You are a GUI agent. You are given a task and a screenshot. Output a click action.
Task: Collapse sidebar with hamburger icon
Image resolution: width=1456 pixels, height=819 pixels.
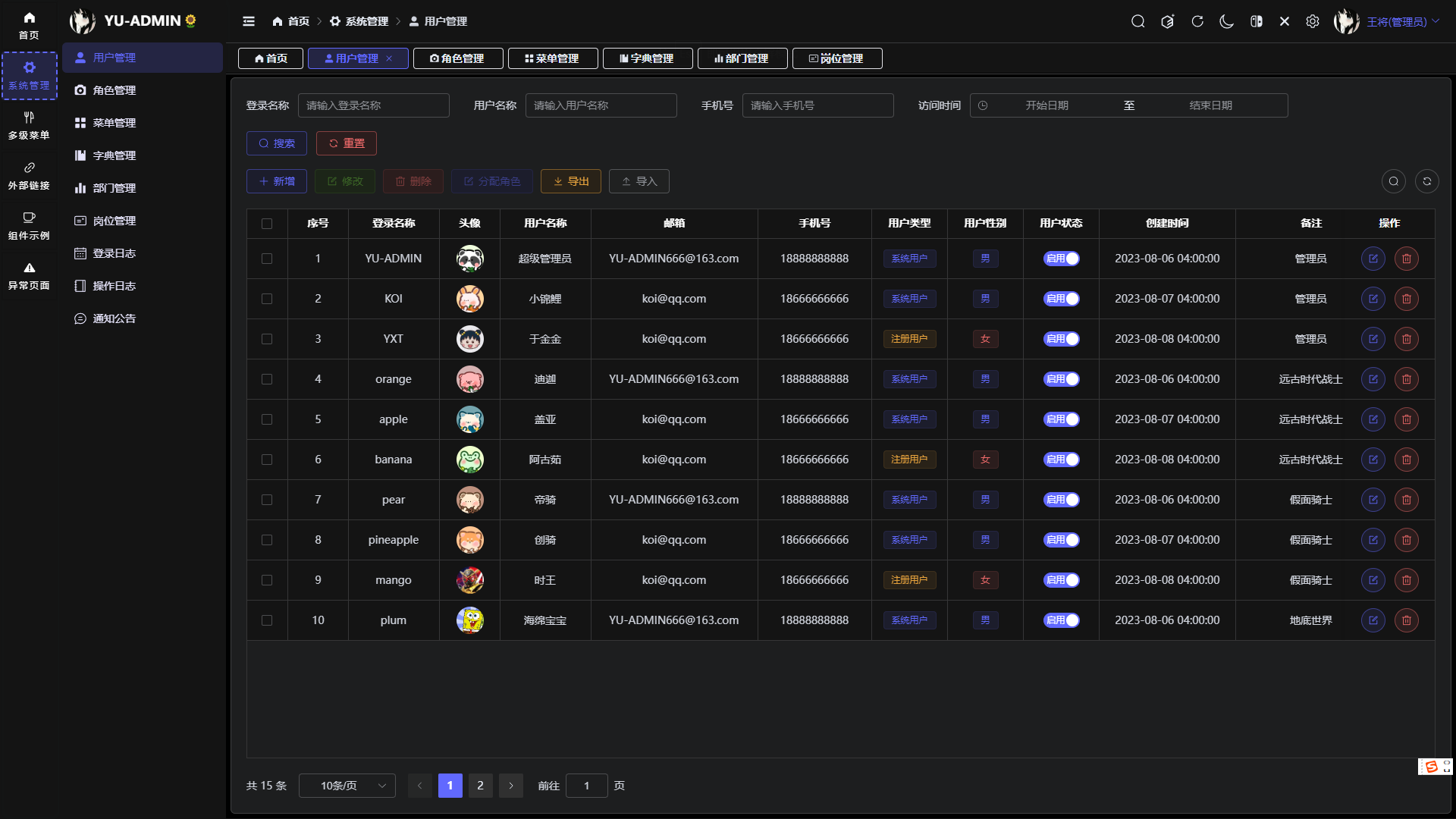[249, 21]
